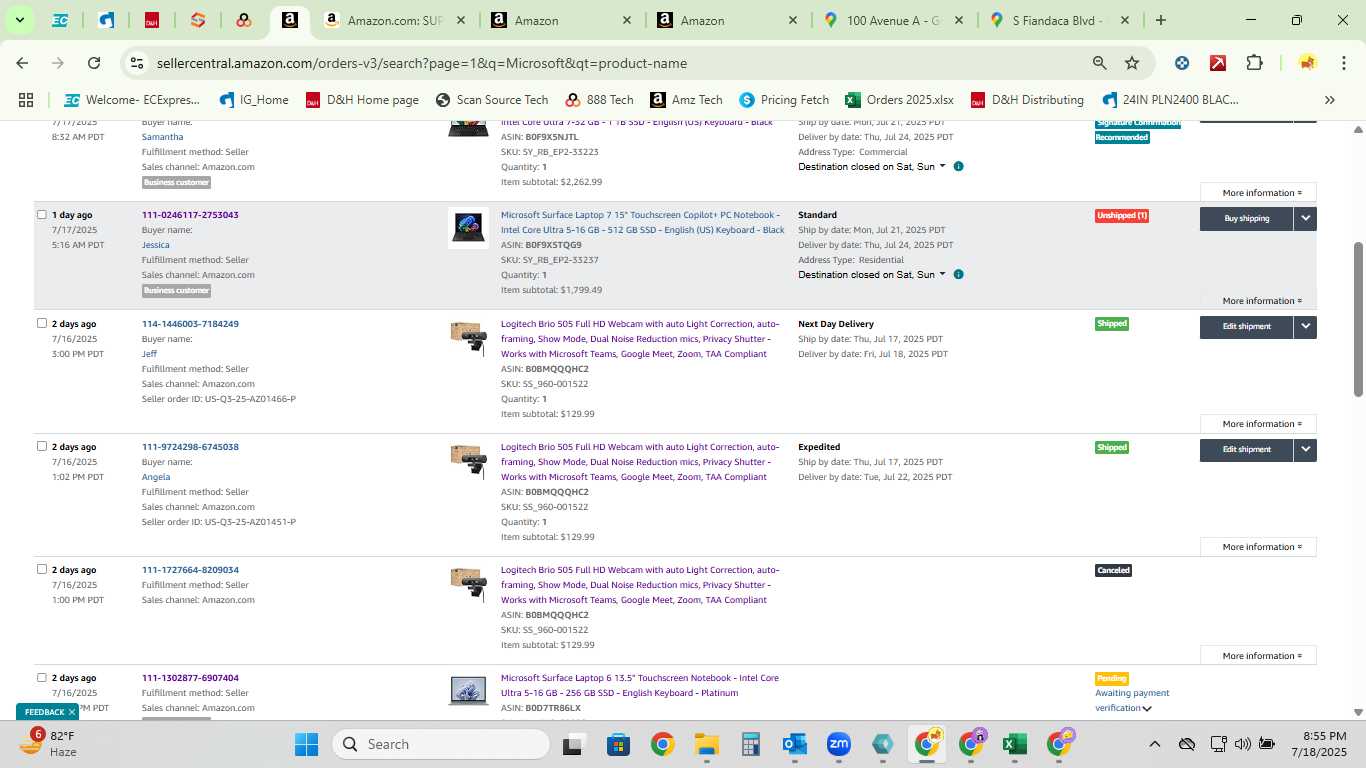
Task: Open the 24IN PLN2400 BLAC bookmark
Action: click(x=1170, y=100)
